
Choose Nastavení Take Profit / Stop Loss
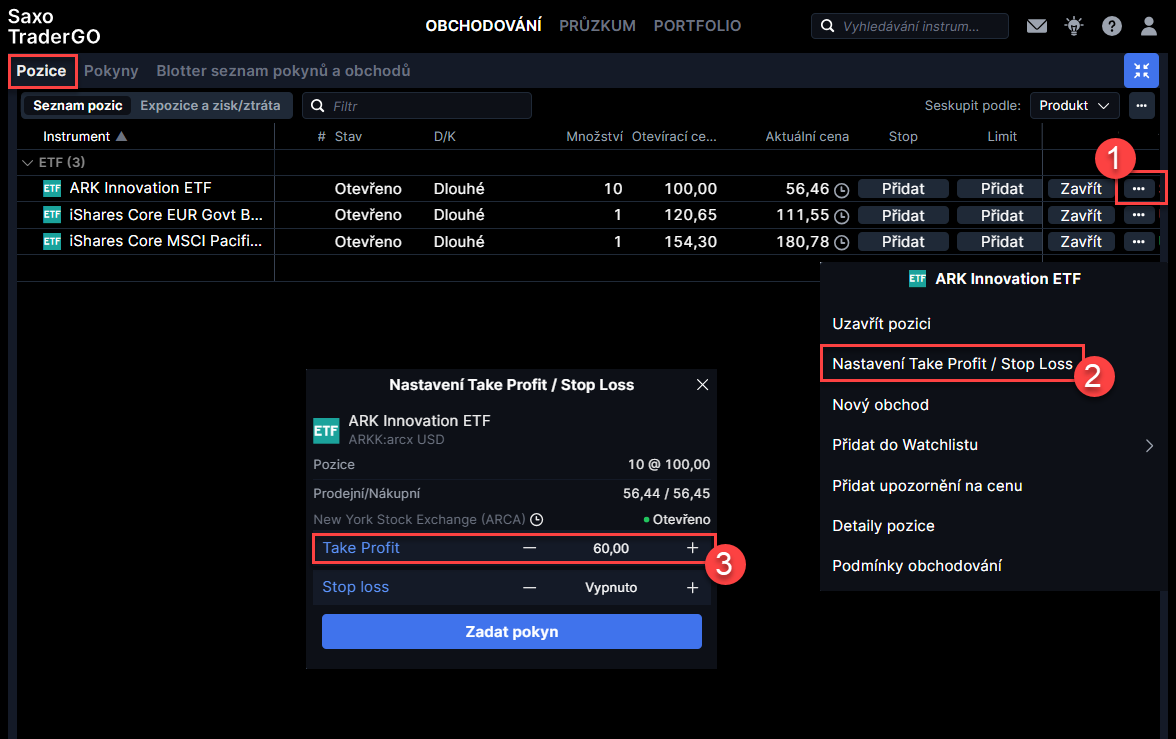click(952, 364)
